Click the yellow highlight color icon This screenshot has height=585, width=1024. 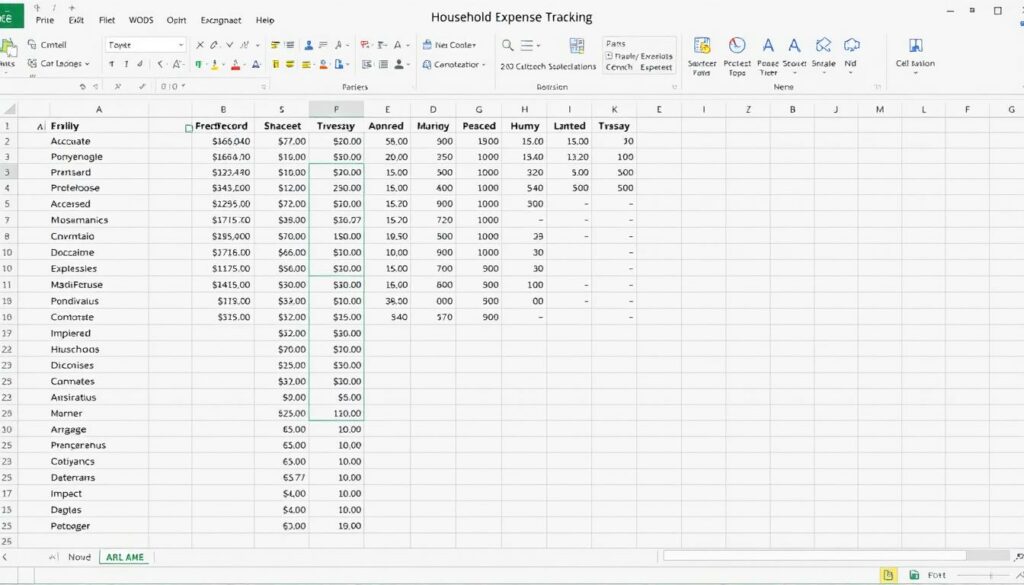coord(214,64)
